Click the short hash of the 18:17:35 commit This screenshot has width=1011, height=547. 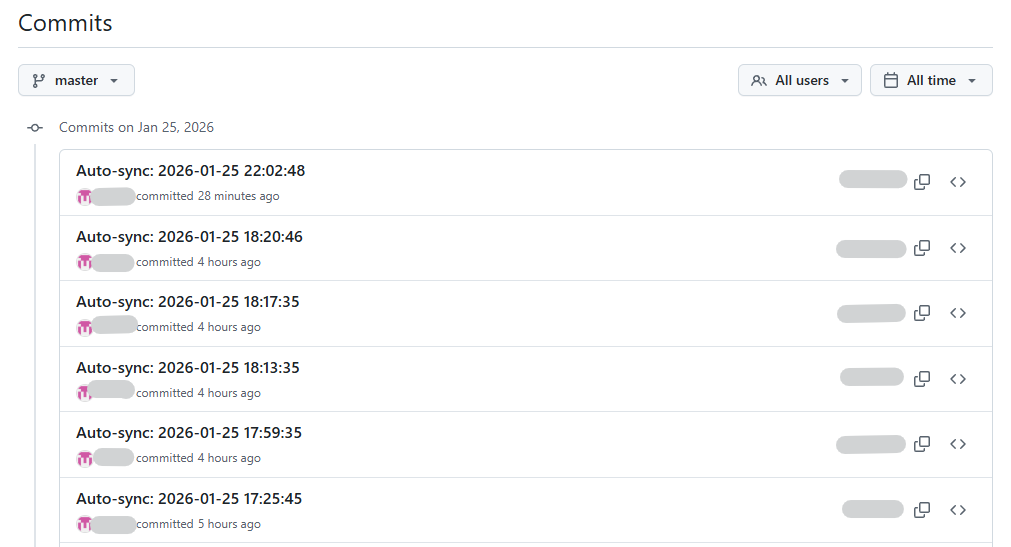click(871, 314)
